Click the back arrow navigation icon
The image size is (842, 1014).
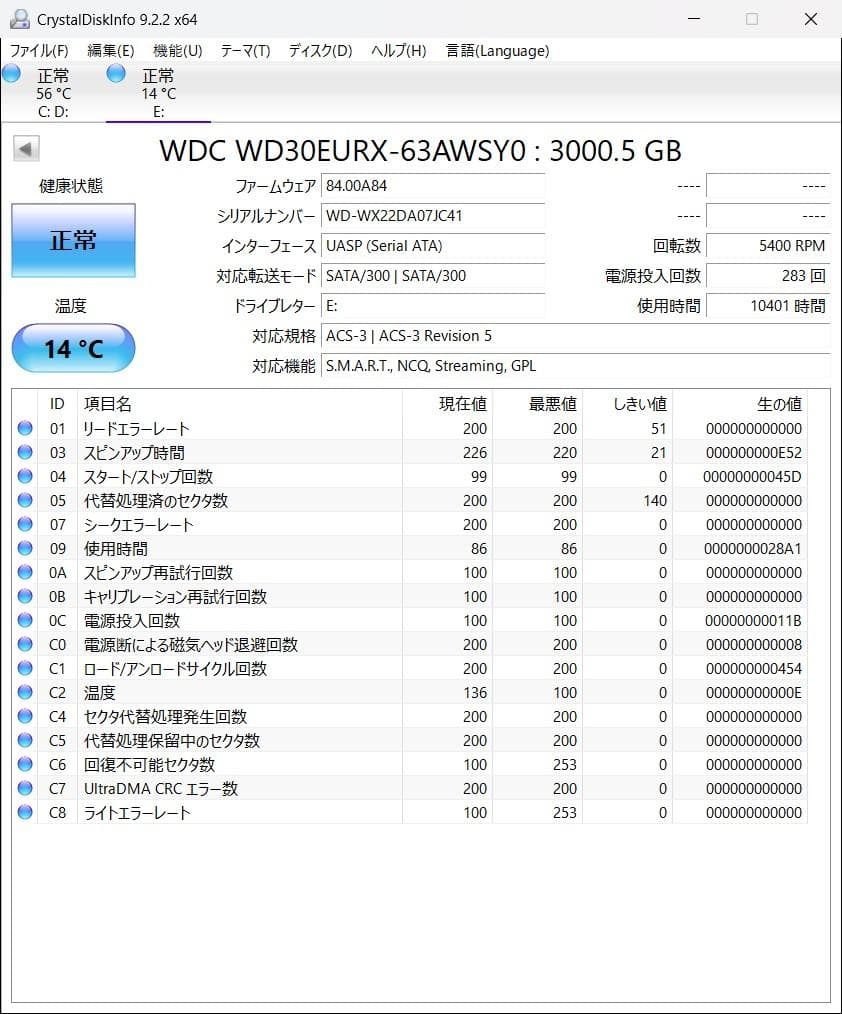tap(25, 148)
